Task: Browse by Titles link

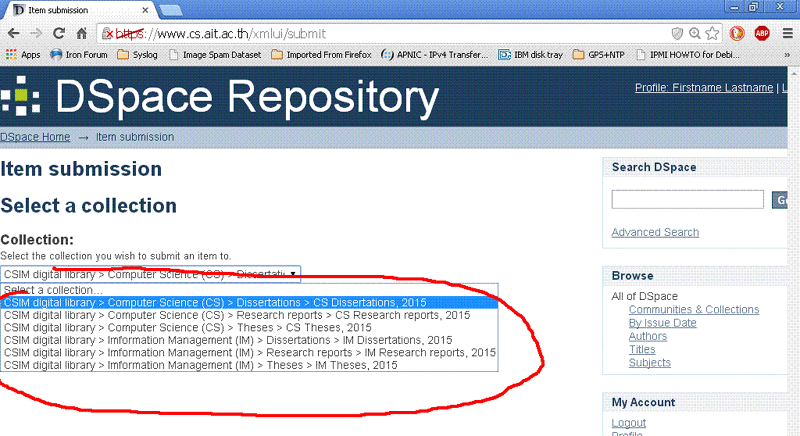Action: click(642, 349)
